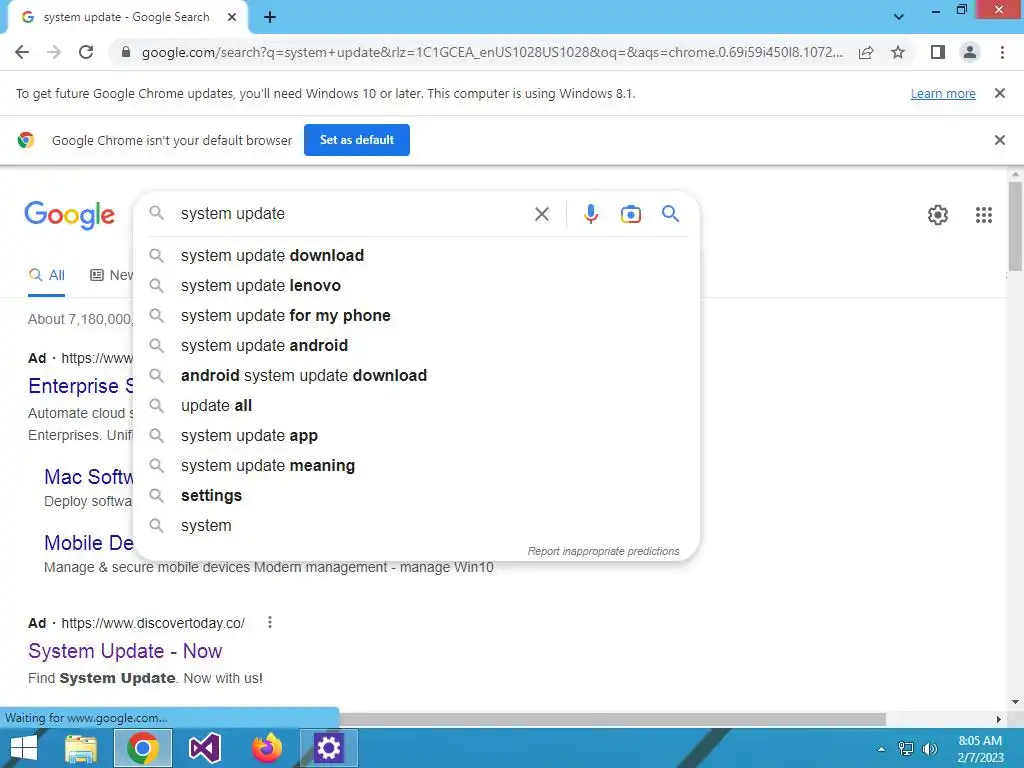Viewport: 1024px width, 768px height.
Task: Launch Firefox from taskbar
Action: pos(266,748)
